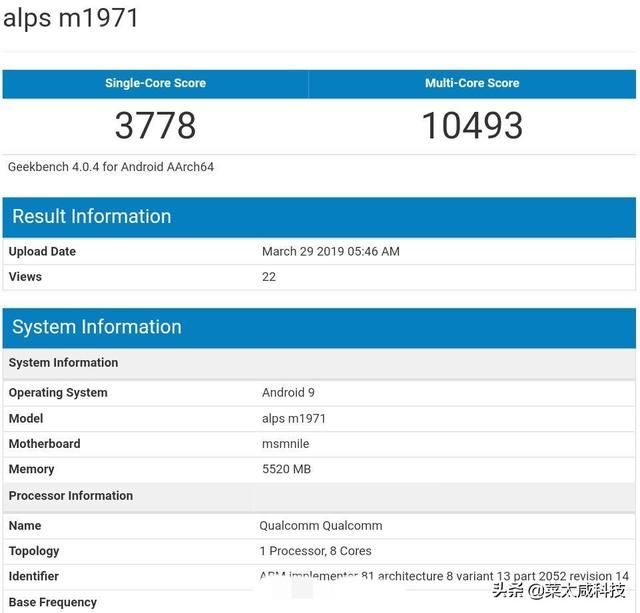Click the Views count of 22

[269, 277]
